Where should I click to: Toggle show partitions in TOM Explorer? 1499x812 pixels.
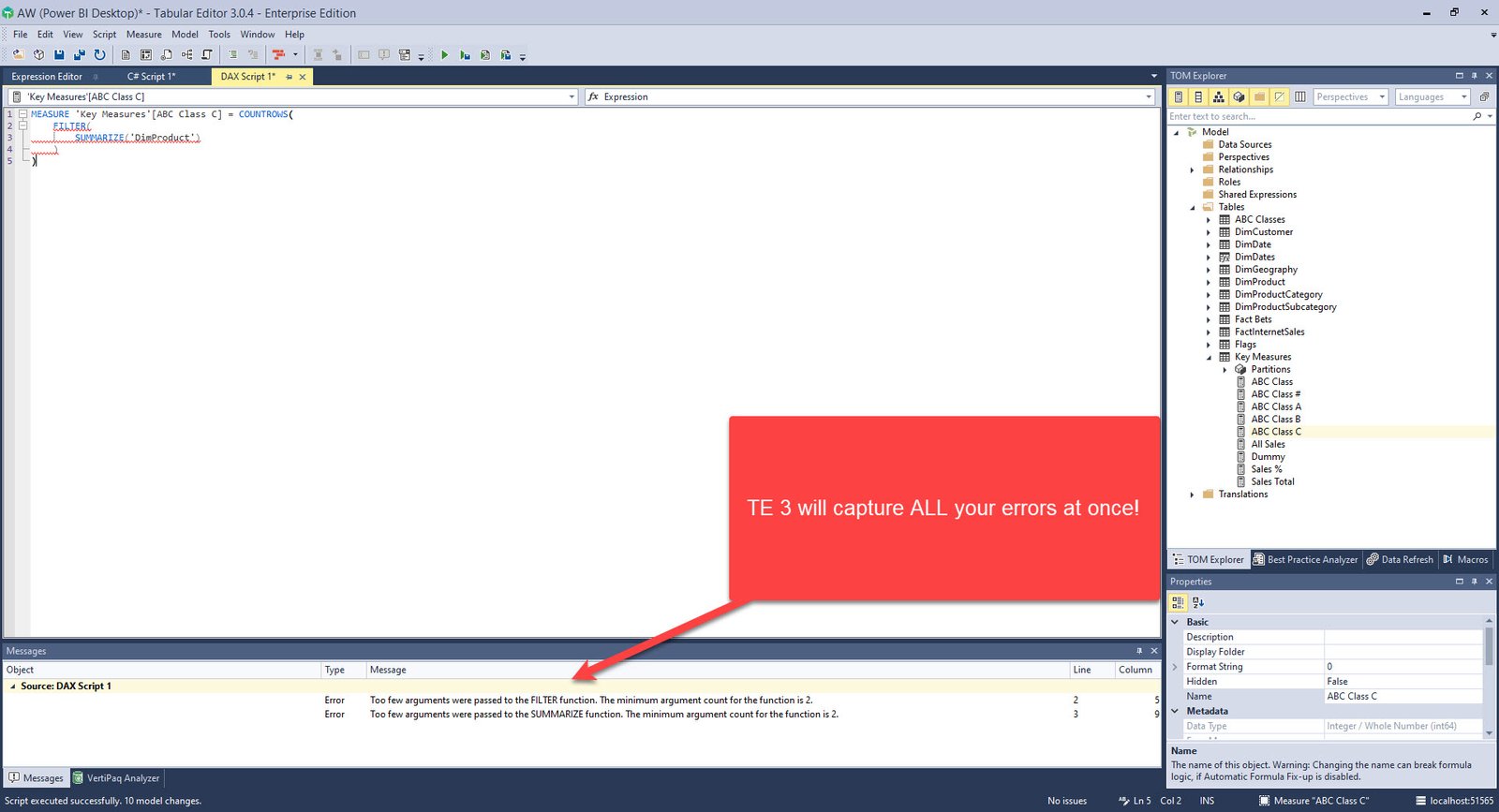coord(1239,96)
